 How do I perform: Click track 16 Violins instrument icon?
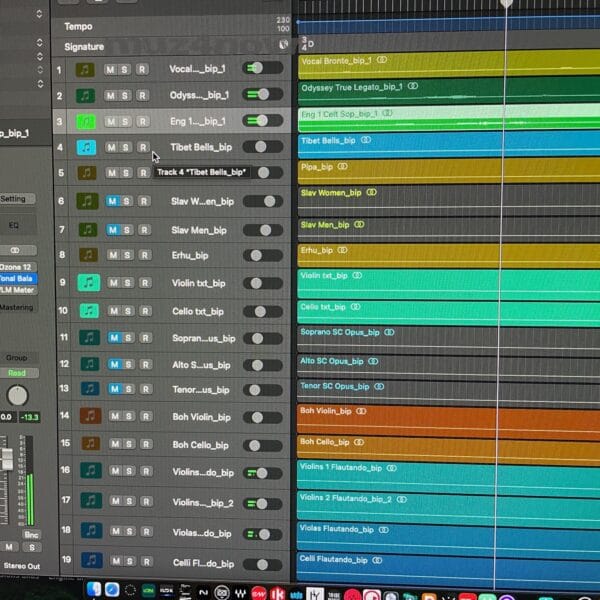(x=91, y=471)
